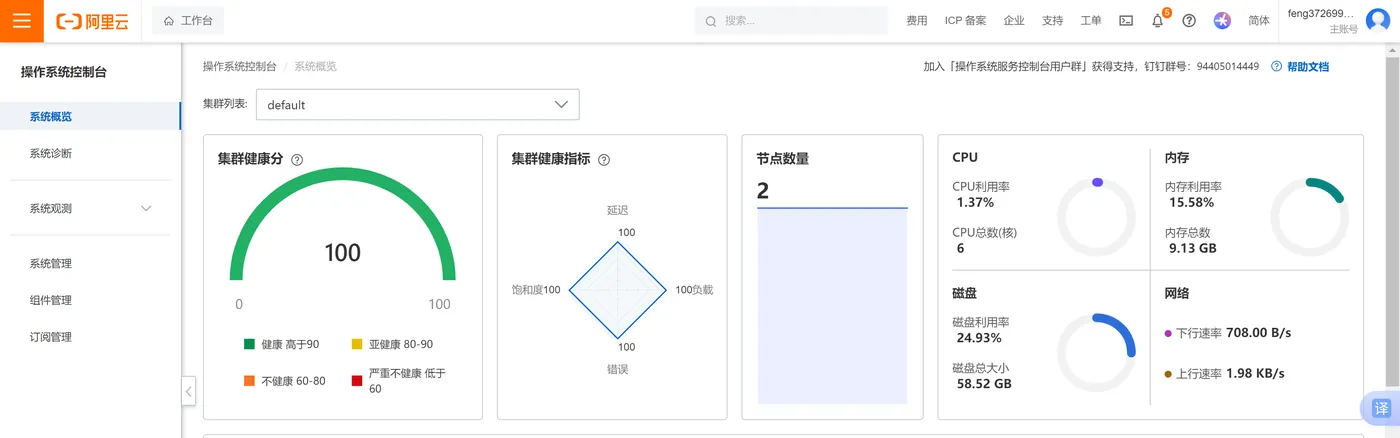Click the 磁盘总大小 value 58.52 GB
This screenshot has height=438, width=1400.
coord(984,384)
